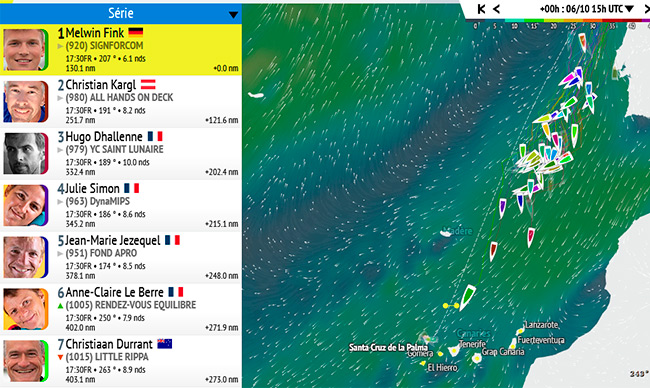
Task: Click the large green leading boat icon
Action: point(468,297)
